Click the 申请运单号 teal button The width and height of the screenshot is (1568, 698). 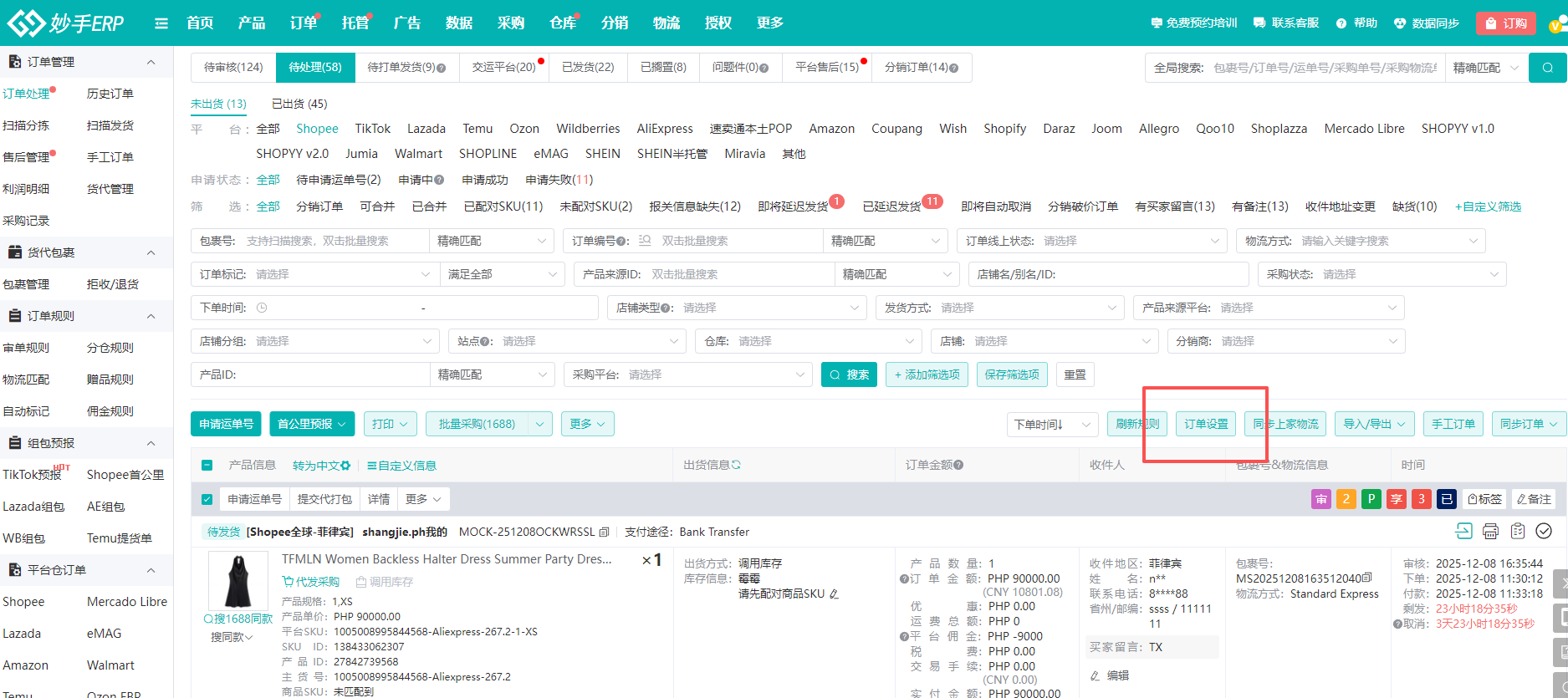pyautogui.click(x=226, y=424)
